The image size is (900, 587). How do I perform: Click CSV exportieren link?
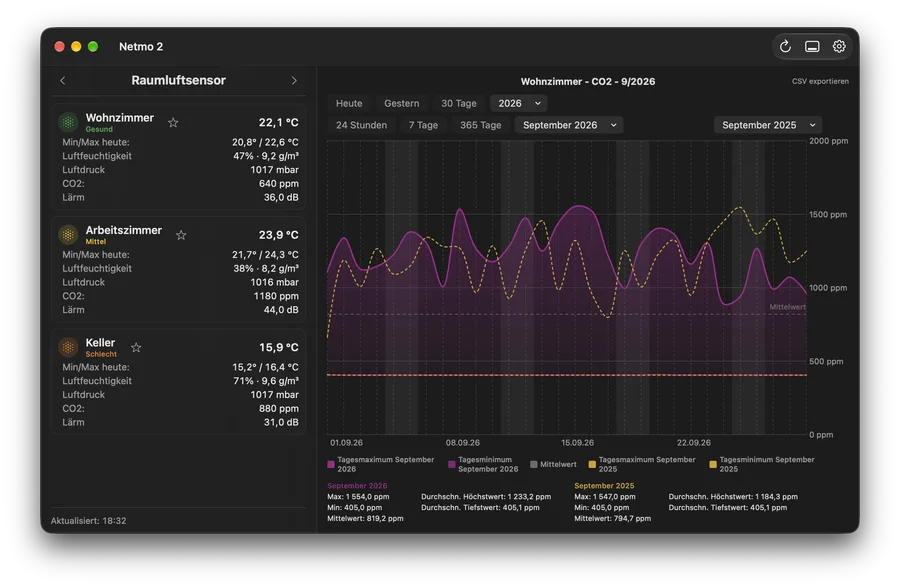click(x=820, y=81)
